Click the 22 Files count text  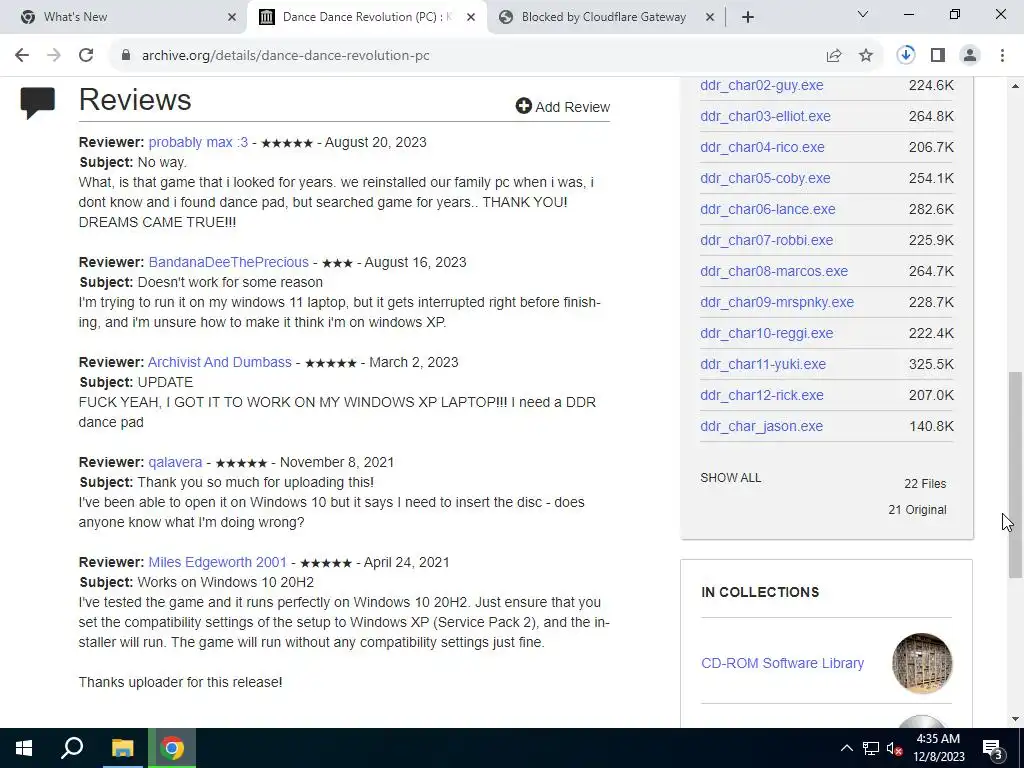pos(925,484)
